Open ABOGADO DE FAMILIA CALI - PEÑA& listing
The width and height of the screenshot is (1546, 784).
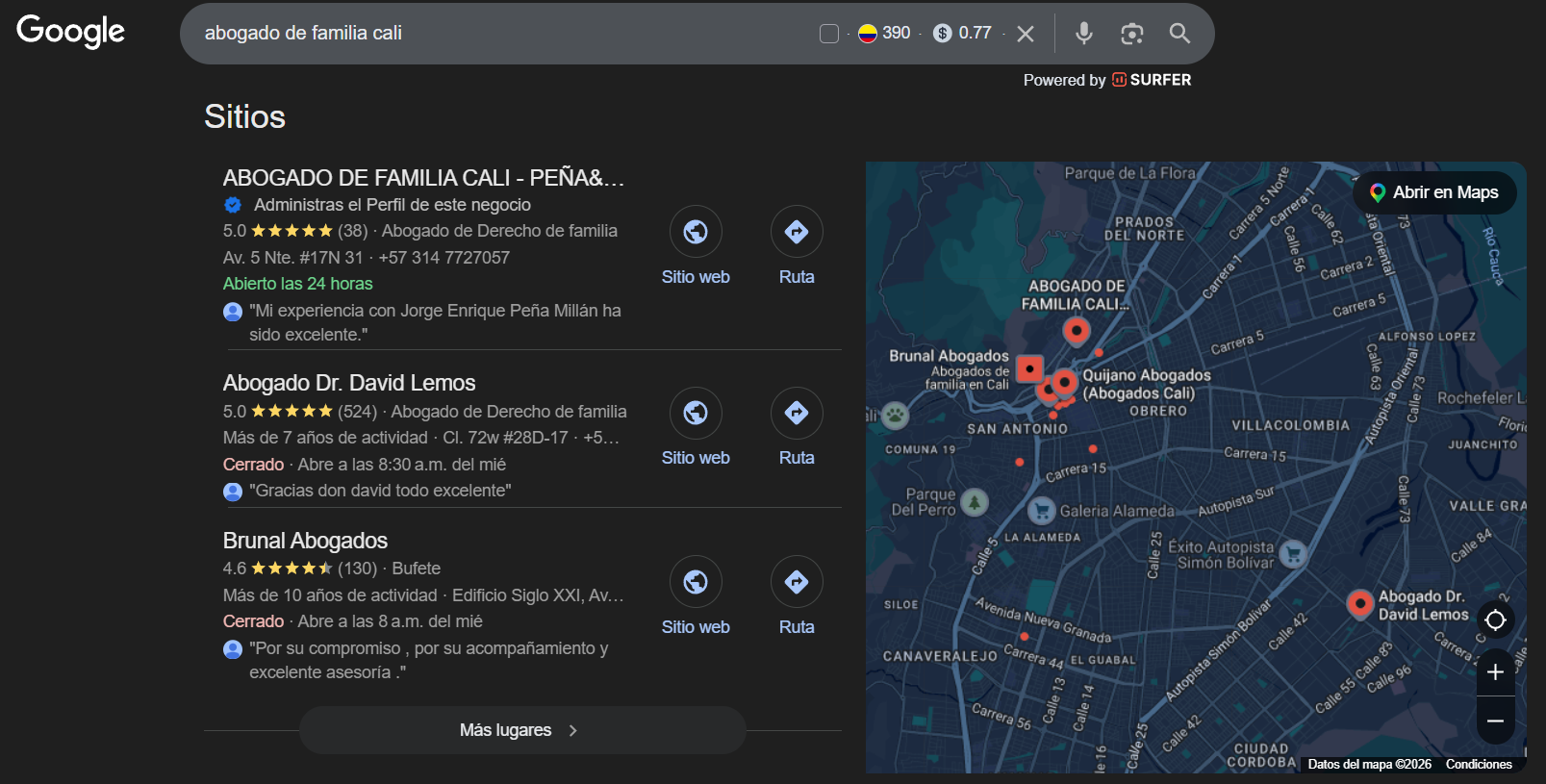423,178
